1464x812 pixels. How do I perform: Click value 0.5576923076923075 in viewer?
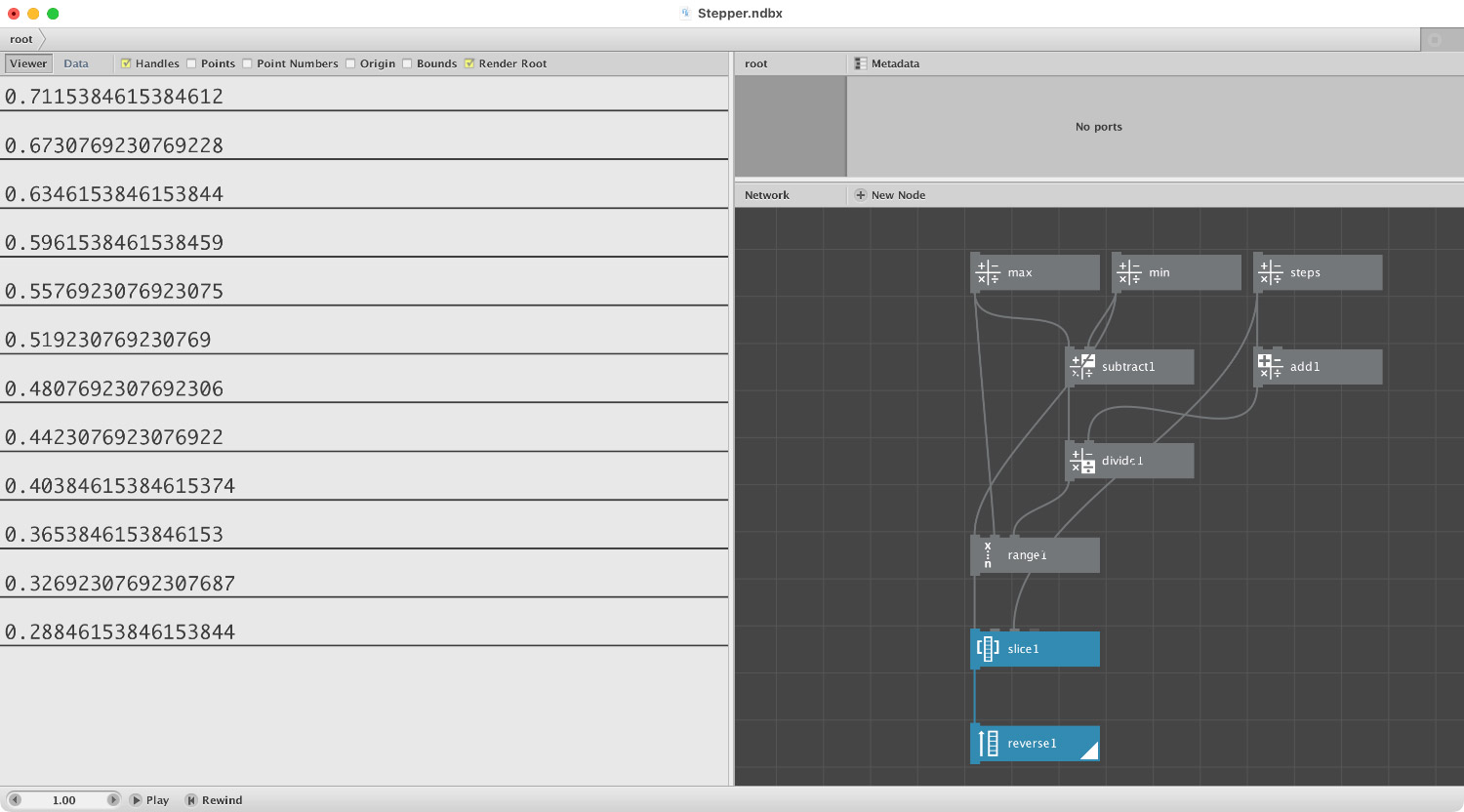point(114,292)
